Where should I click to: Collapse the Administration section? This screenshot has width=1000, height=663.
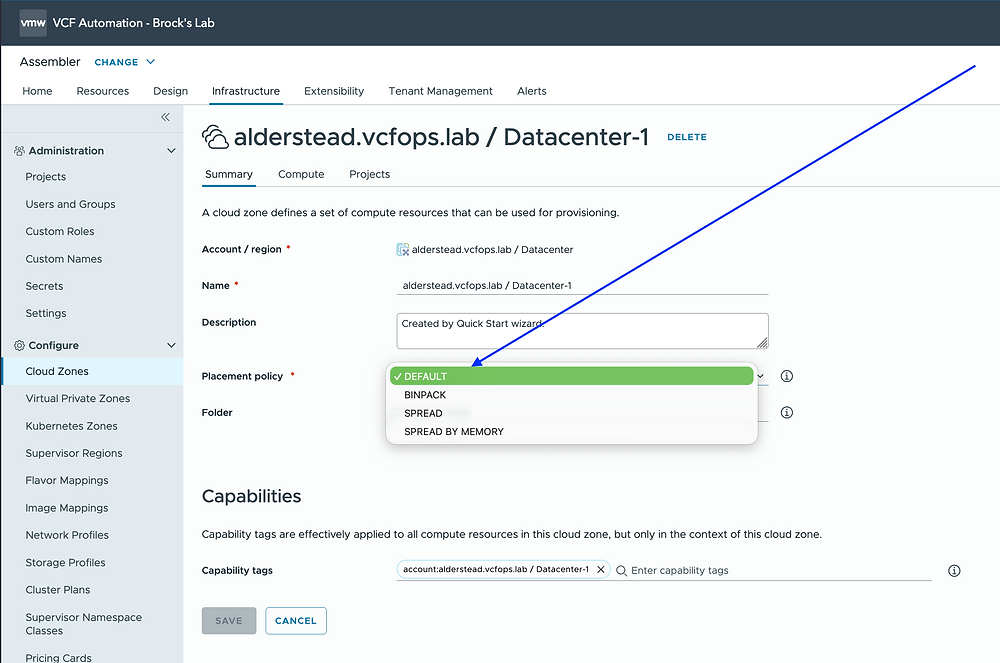pyautogui.click(x=171, y=151)
